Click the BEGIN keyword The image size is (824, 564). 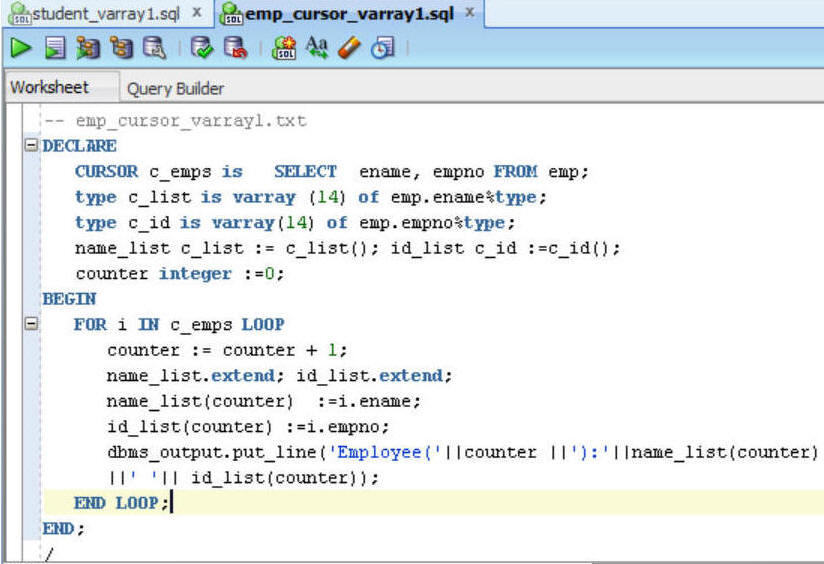(69, 299)
